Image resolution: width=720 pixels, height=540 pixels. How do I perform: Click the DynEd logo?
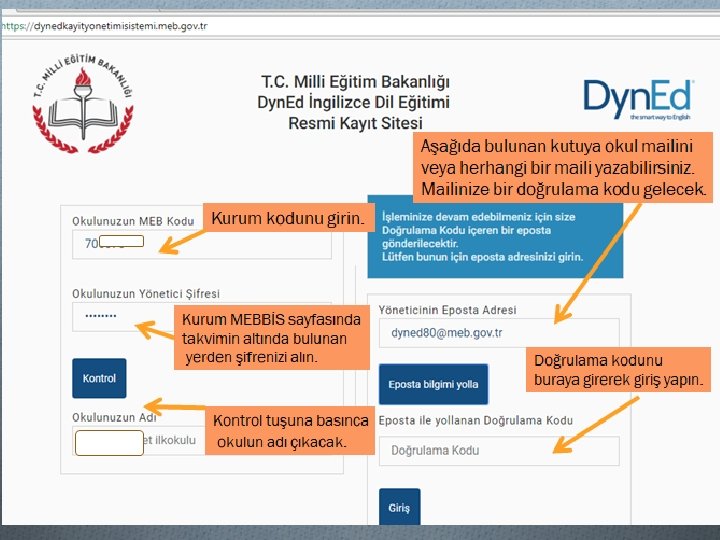pyautogui.click(x=639, y=99)
